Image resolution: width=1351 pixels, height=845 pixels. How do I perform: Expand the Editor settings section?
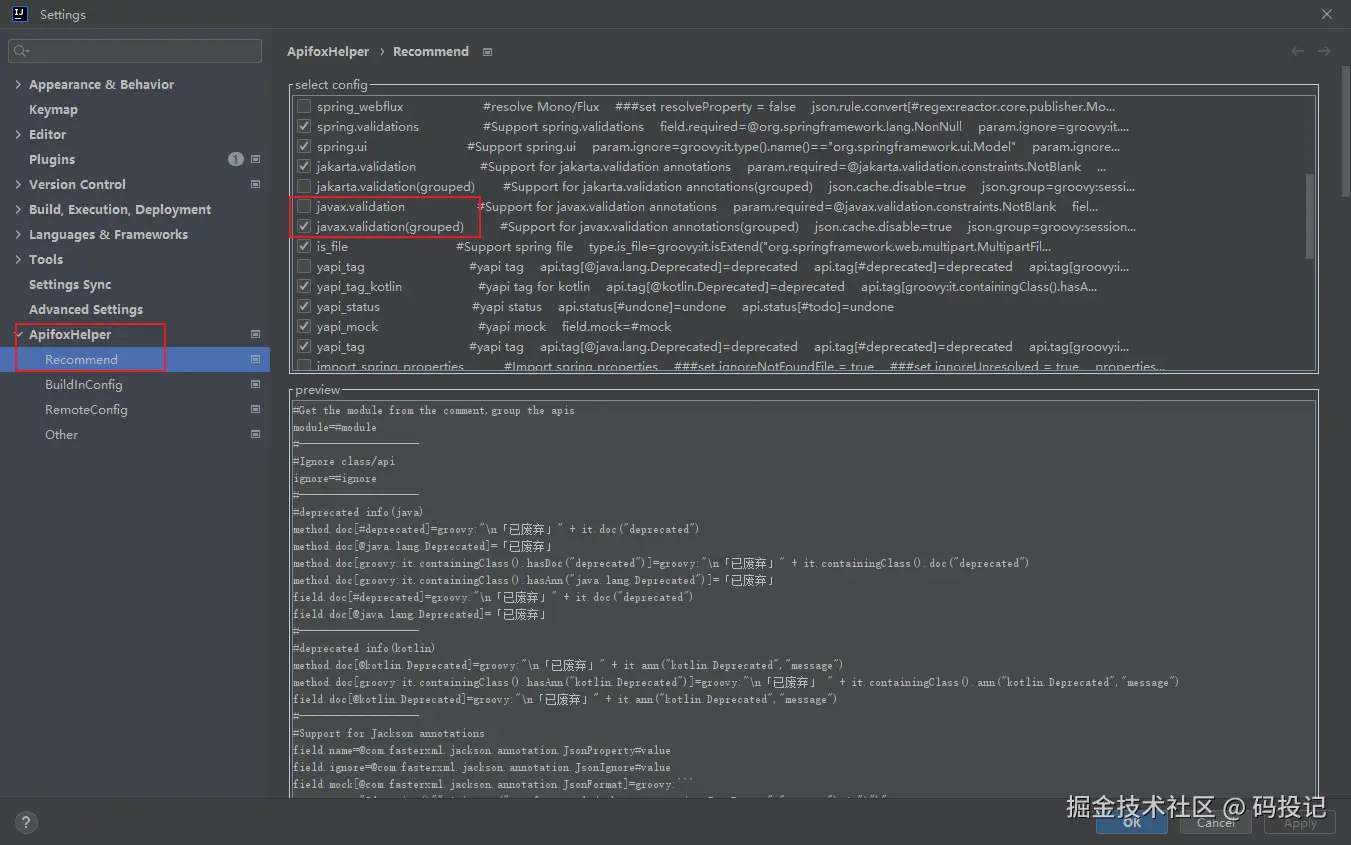click(18, 134)
